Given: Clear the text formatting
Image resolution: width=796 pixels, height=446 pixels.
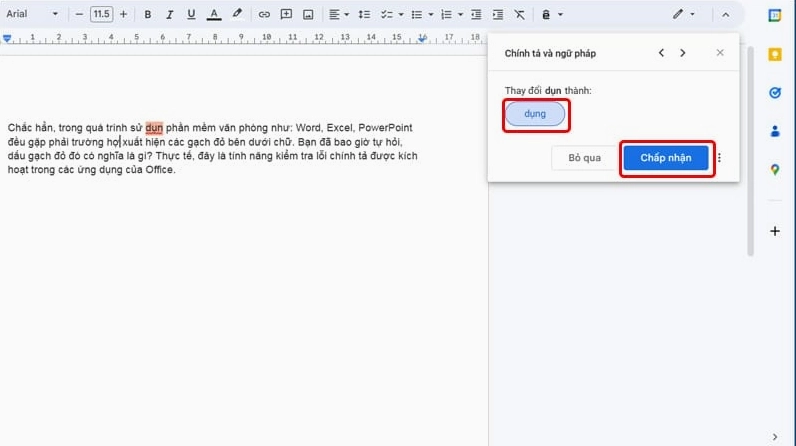Looking at the screenshot, I should 519,15.
